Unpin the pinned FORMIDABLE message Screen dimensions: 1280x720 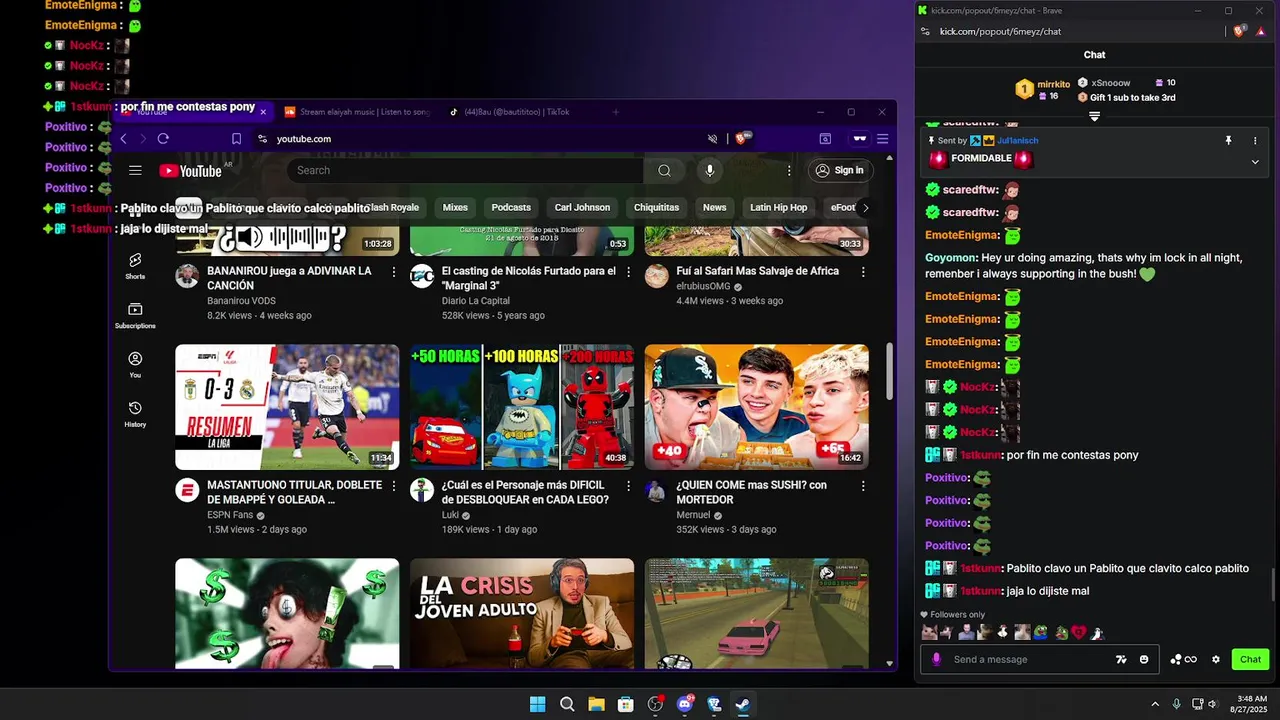[1228, 141]
